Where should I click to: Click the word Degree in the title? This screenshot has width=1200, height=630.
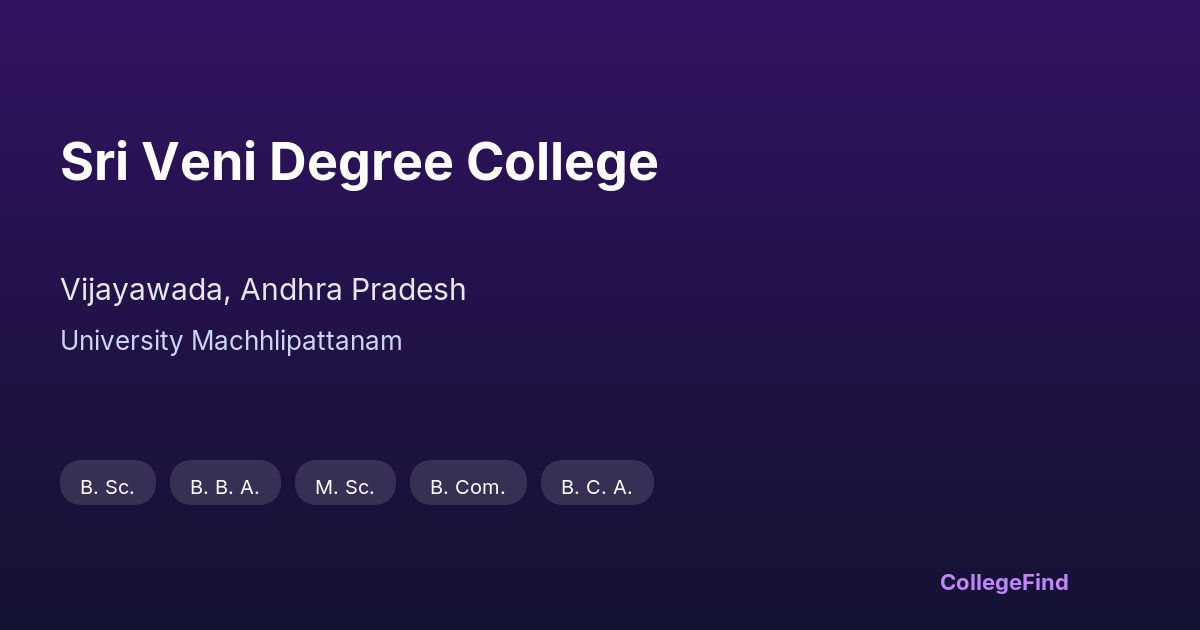[x=361, y=162]
